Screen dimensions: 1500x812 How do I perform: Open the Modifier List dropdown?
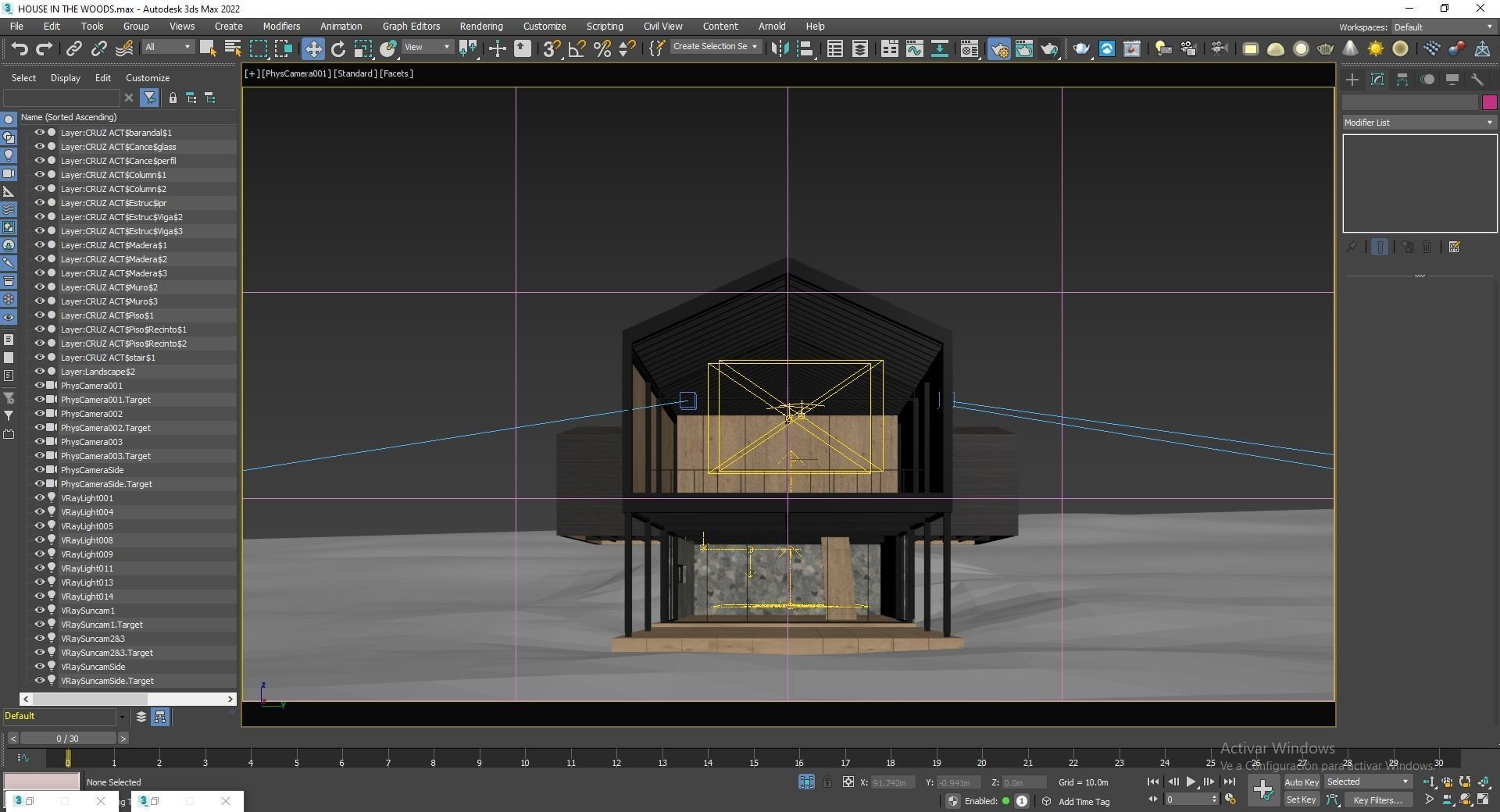click(1419, 123)
